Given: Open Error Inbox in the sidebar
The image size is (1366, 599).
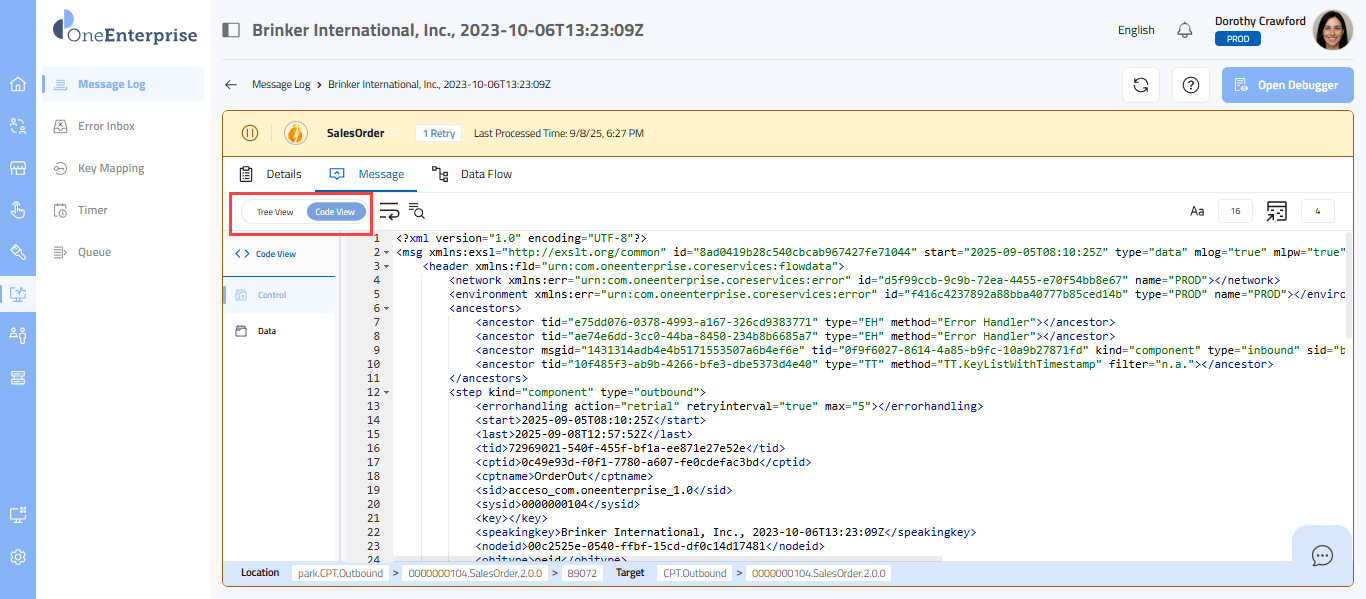Looking at the screenshot, I should click(x=106, y=126).
